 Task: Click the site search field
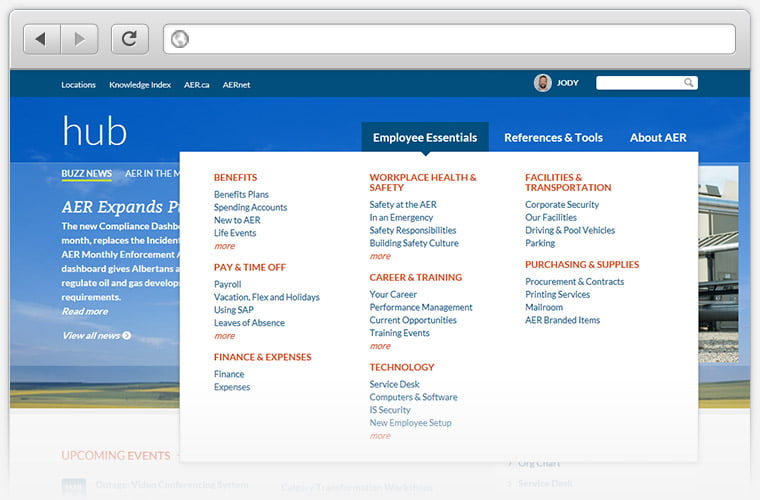pyautogui.click(x=647, y=83)
